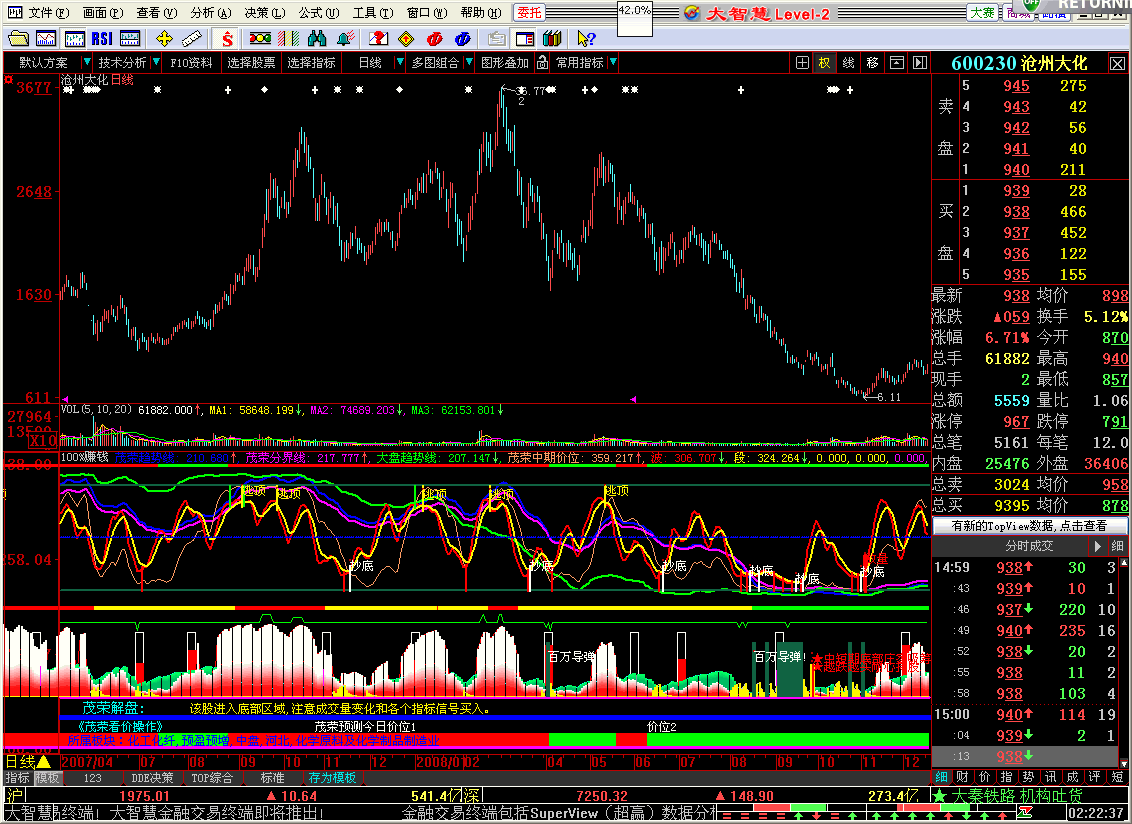Click the yellow diamond warning icon
Image resolution: width=1132 pixels, height=824 pixels.
[406, 38]
